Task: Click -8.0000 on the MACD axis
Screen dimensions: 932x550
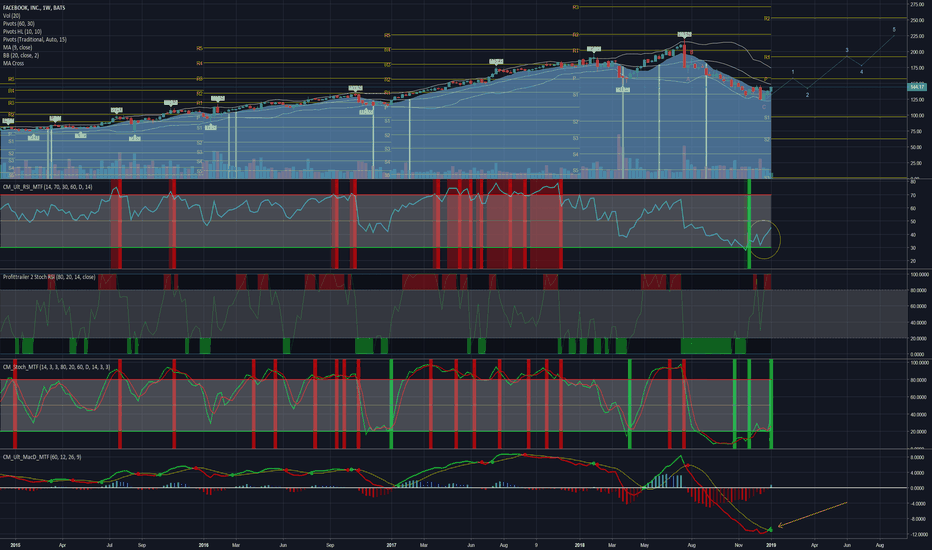Action: (917, 519)
